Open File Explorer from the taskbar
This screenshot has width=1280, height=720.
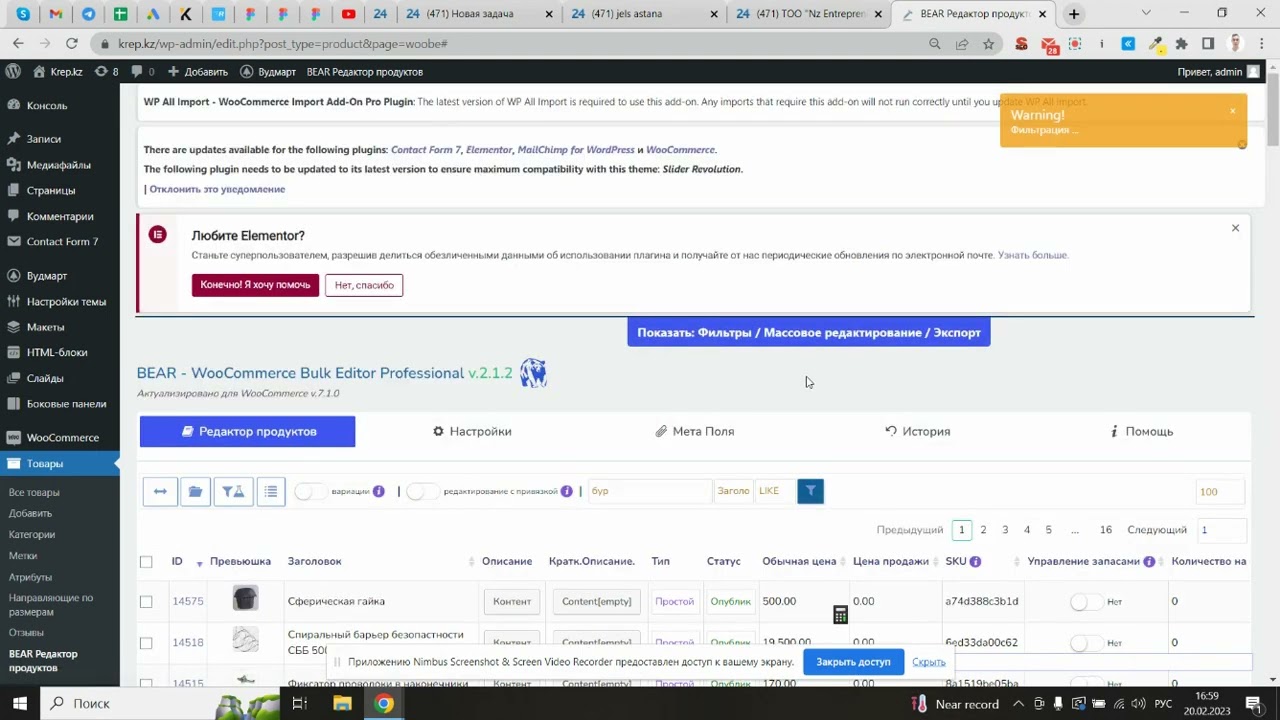(342, 703)
